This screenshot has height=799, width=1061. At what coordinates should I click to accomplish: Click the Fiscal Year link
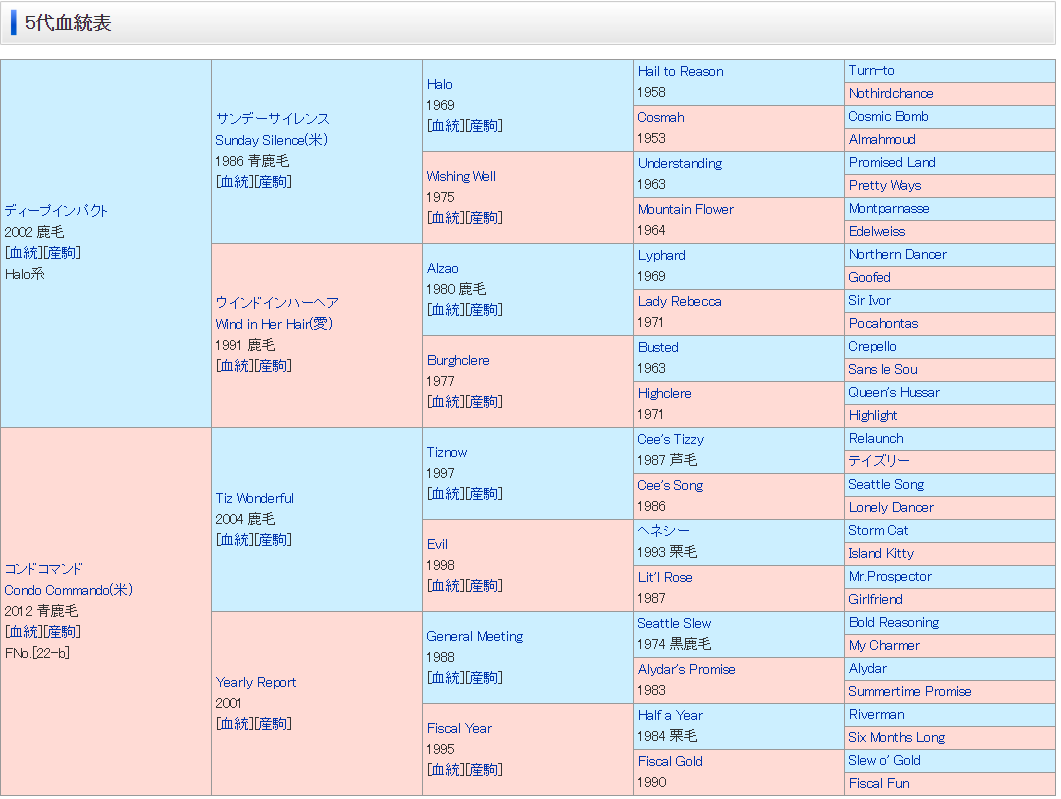pyautogui.click(x=459, y=729)
